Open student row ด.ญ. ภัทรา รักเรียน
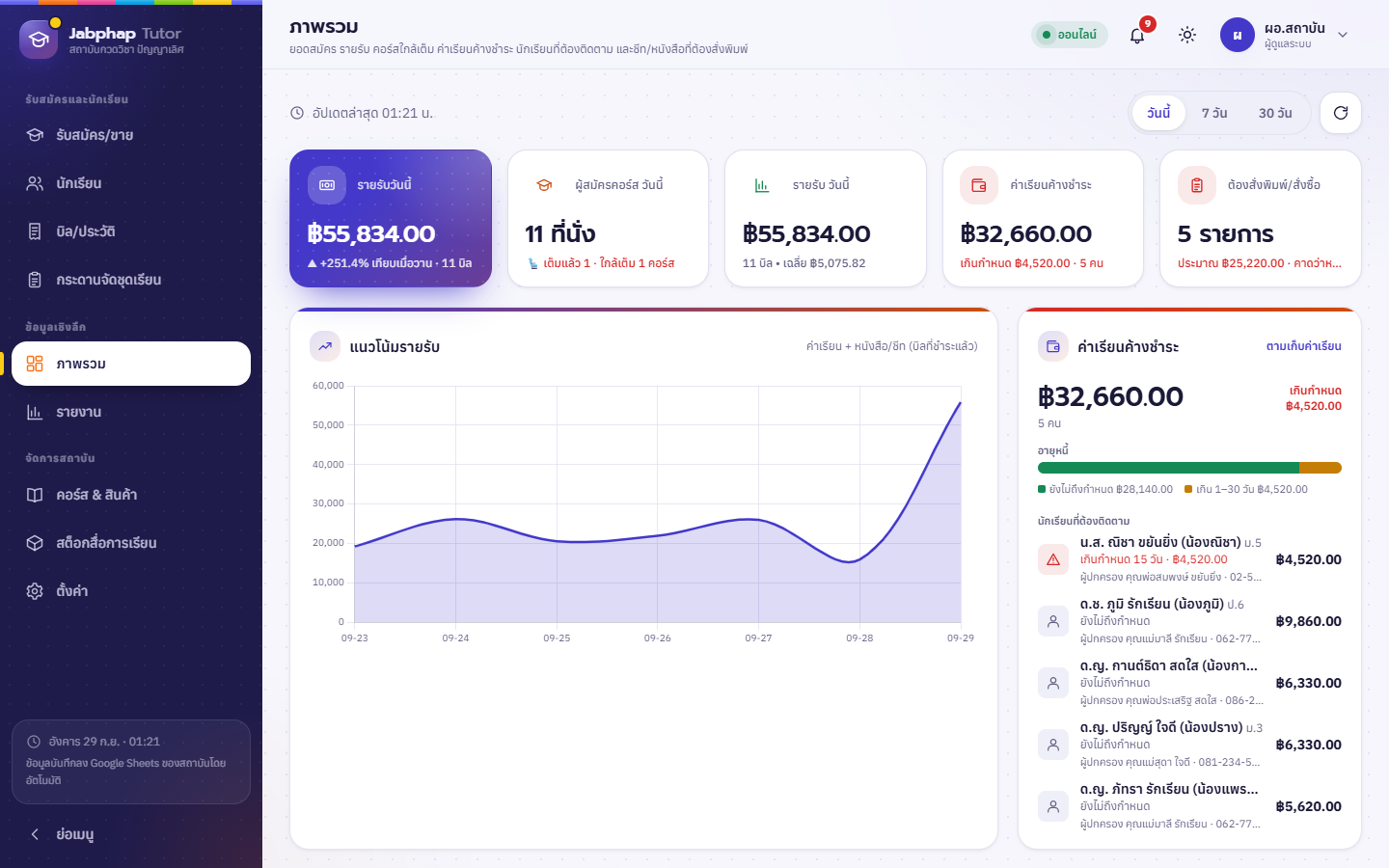This screenshot has width=1389, height=868. 1189,806
